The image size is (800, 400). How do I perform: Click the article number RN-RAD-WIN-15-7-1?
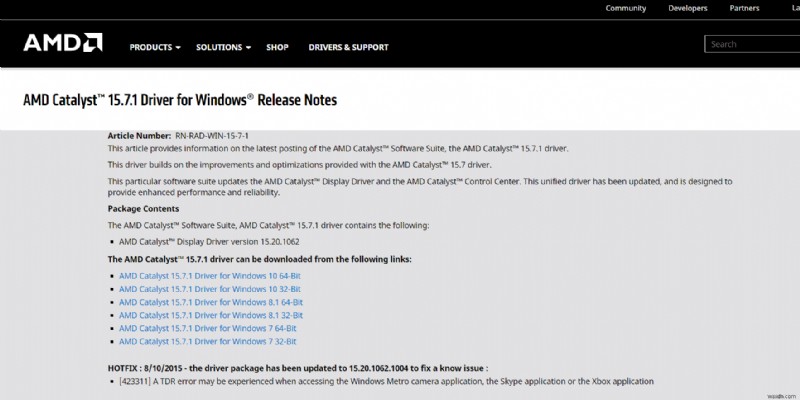pyautogui.click(x=212, y=136)
